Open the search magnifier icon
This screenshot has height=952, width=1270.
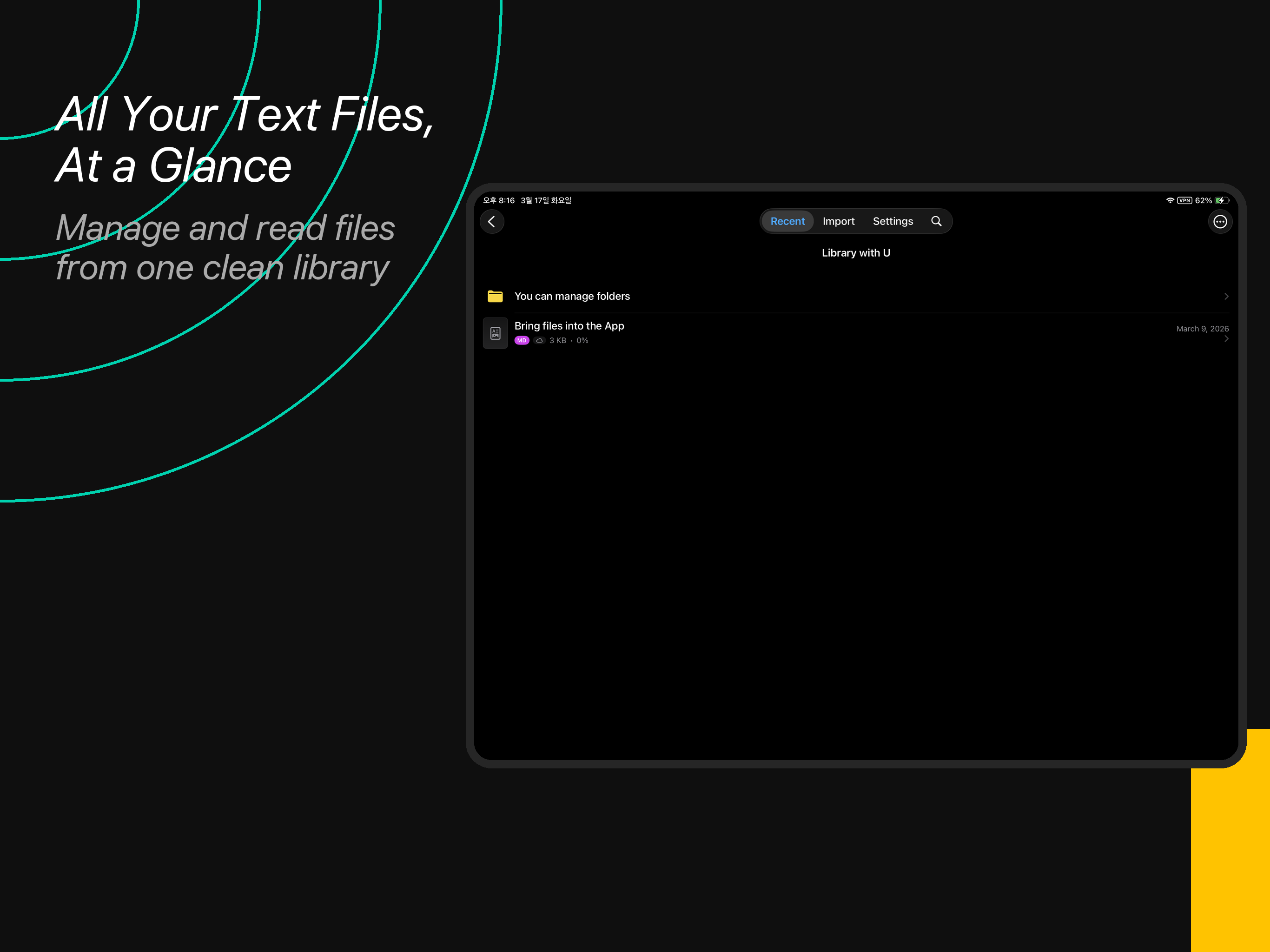click(x=936, y=221)
